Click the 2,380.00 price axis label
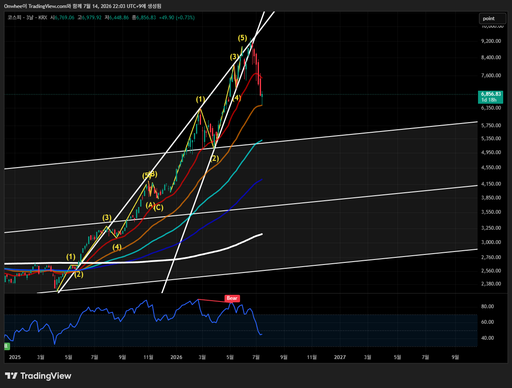 [491, 284]
